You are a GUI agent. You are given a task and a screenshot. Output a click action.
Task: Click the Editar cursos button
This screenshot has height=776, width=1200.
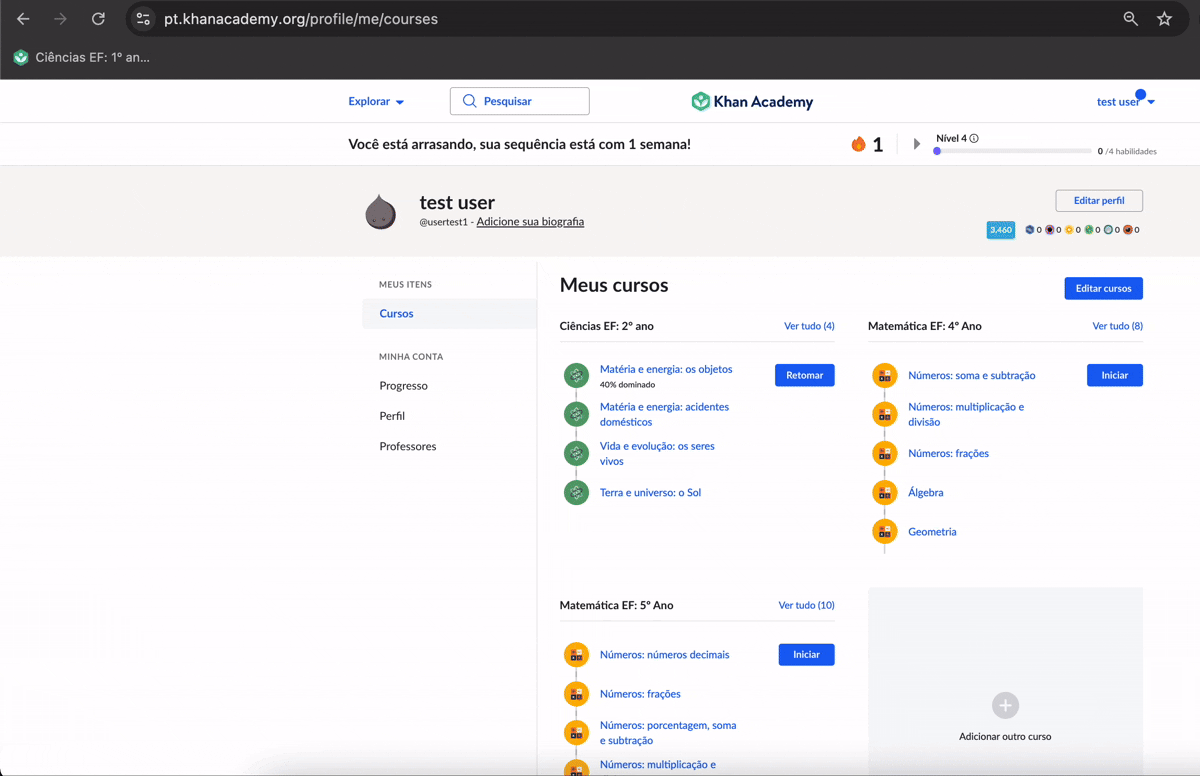[x=1103, y=288]
